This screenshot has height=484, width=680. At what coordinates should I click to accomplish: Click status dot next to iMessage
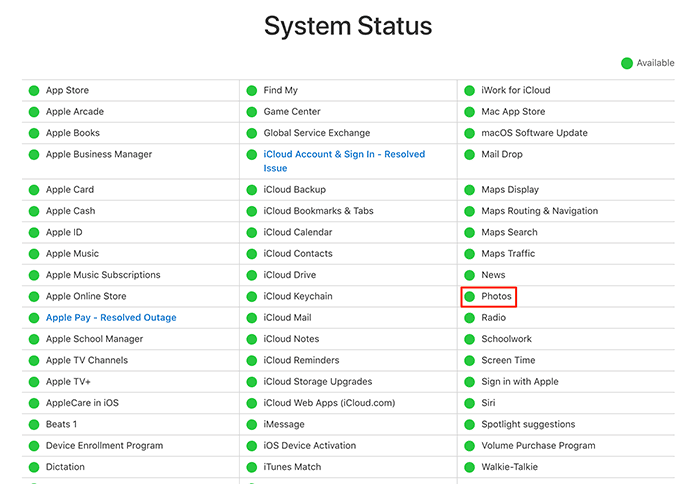252,425
